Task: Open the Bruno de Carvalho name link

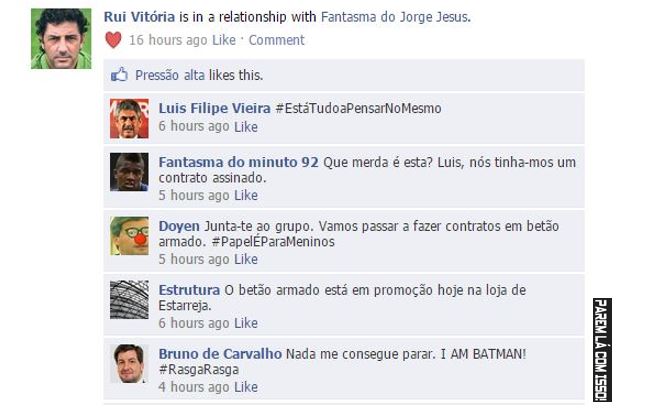Action: (220, 354)
